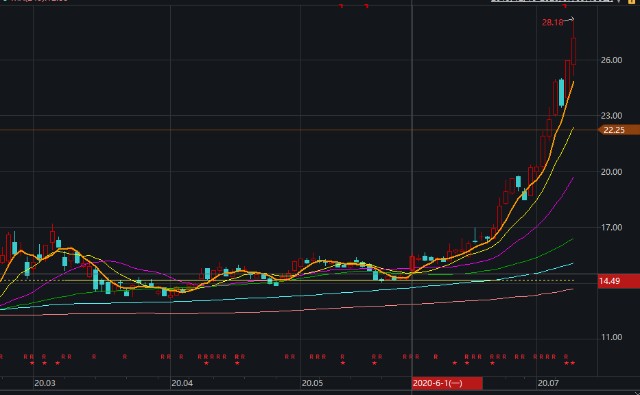Click the 23.00 price axis label
Image resolution: width=640 pixels, height=395 pixels.
(x=611, y=116)
